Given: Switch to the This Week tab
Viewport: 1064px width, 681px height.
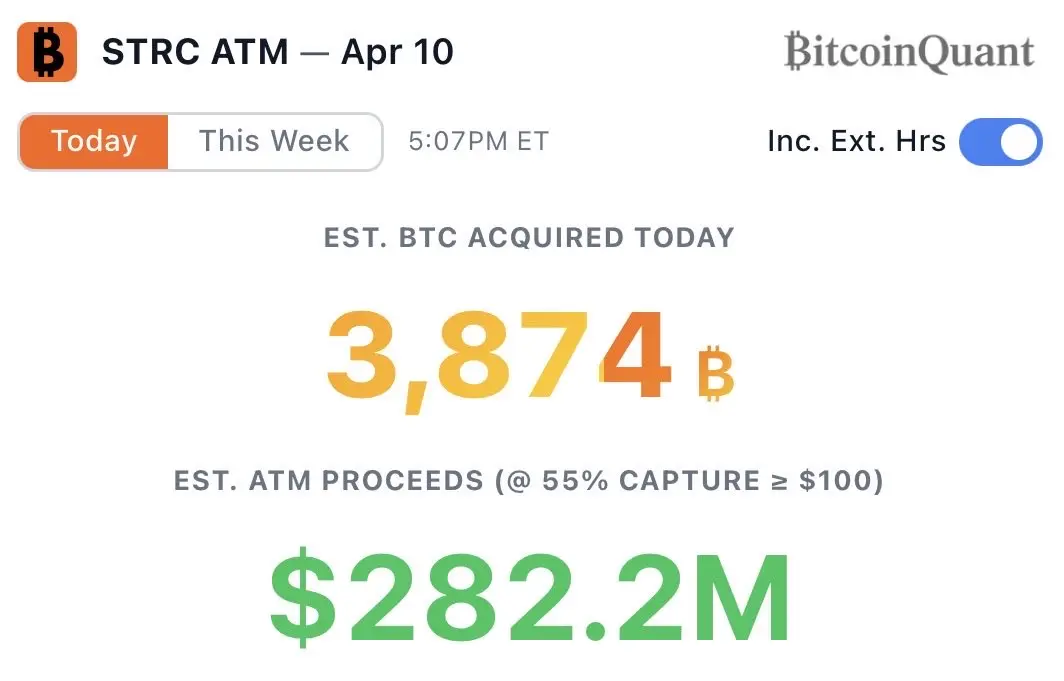Looking at the screenshot, I should 274,141.
